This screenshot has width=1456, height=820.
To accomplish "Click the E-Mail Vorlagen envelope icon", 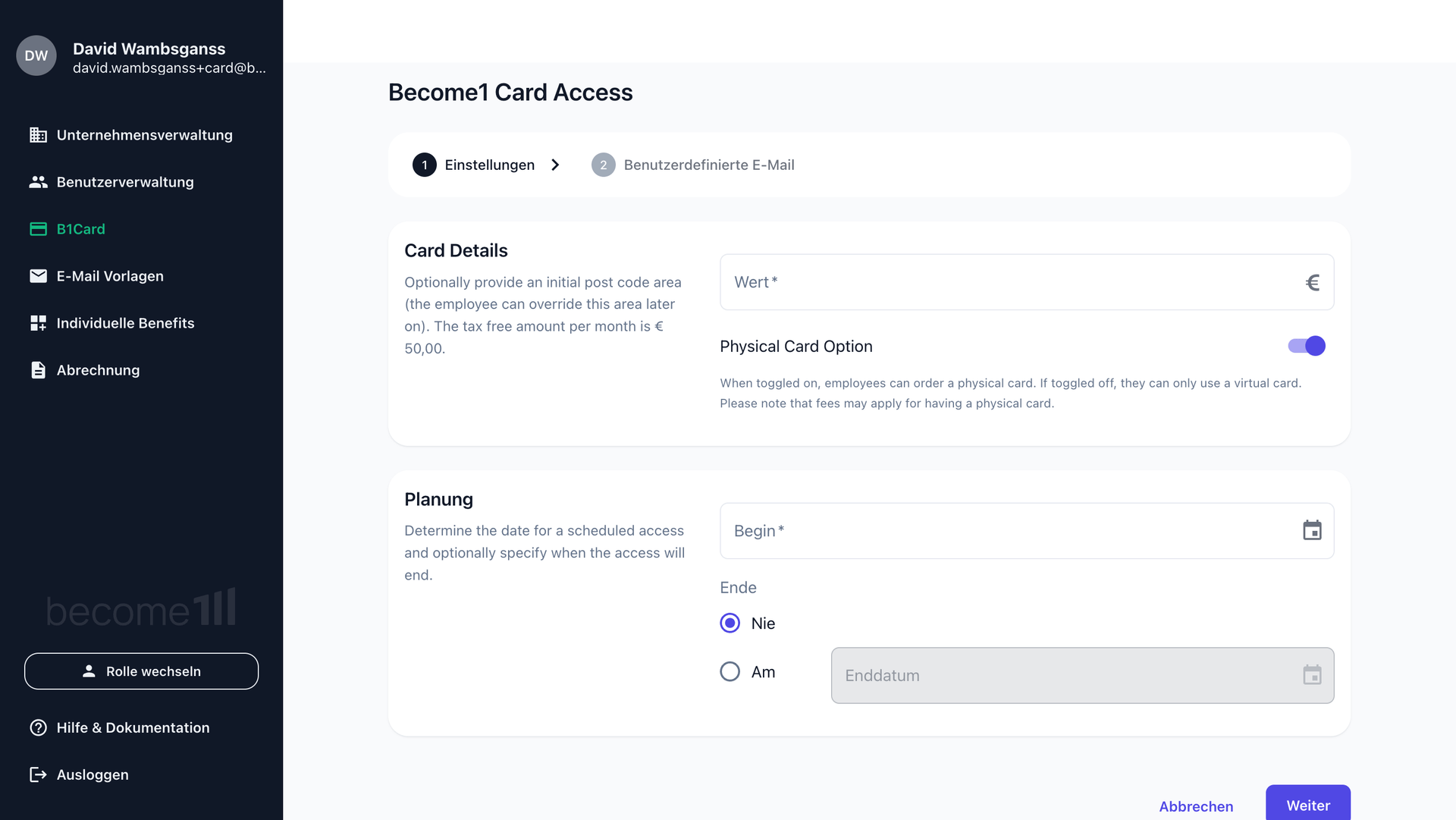I will pyautogui.click(x=38, y=276).
